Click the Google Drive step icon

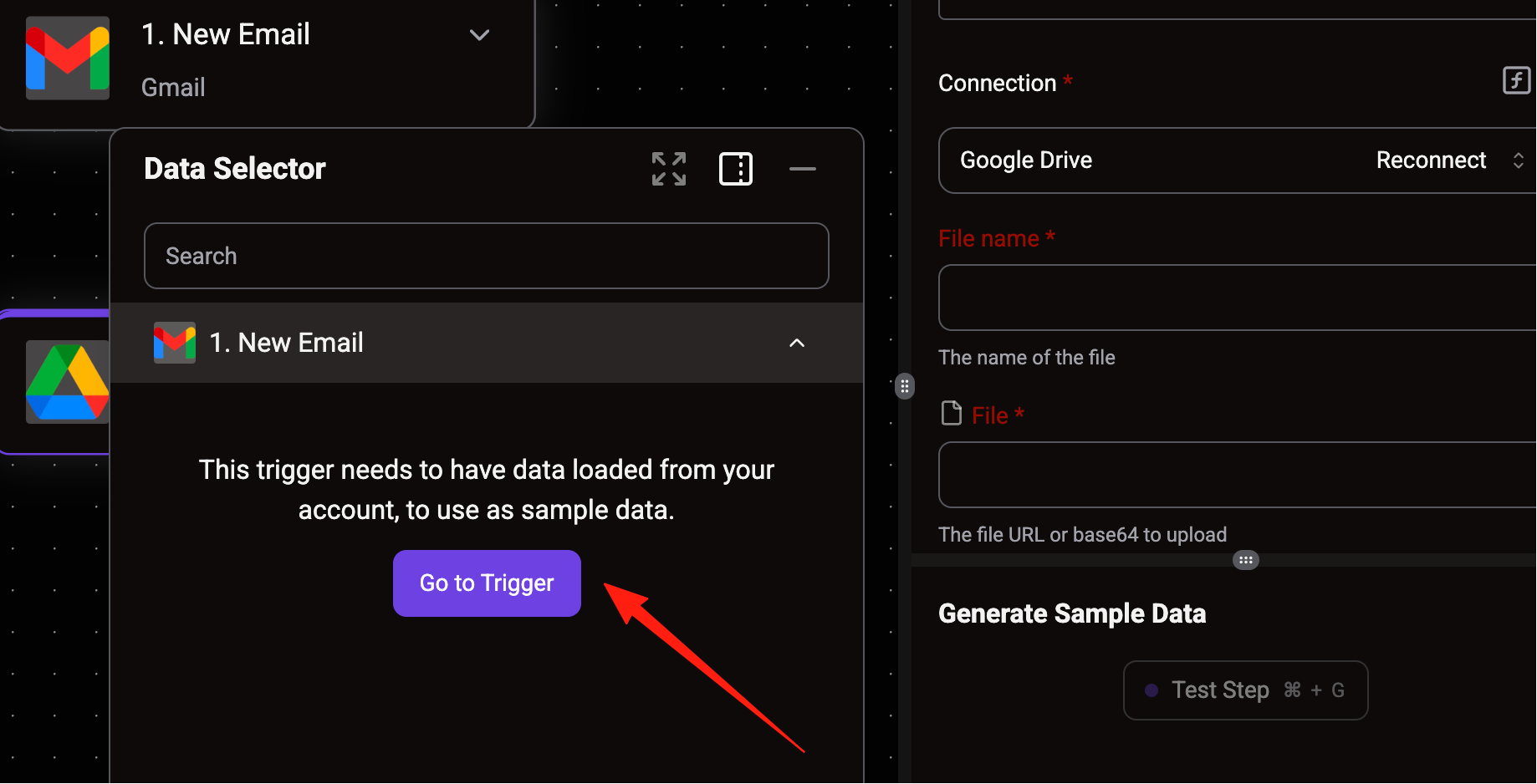point(68,382)
